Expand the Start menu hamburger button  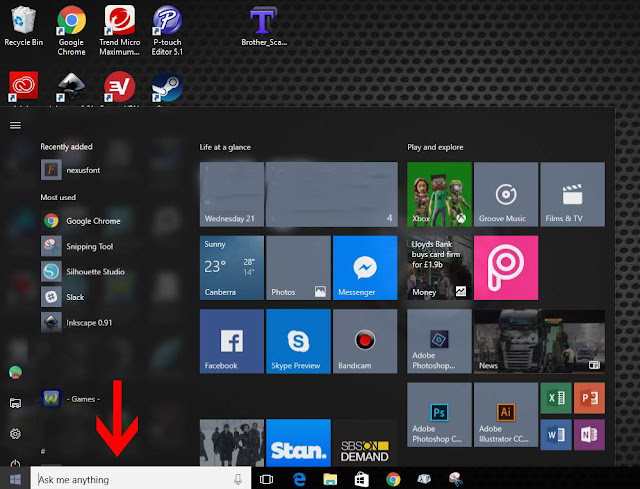click(16, 125)
